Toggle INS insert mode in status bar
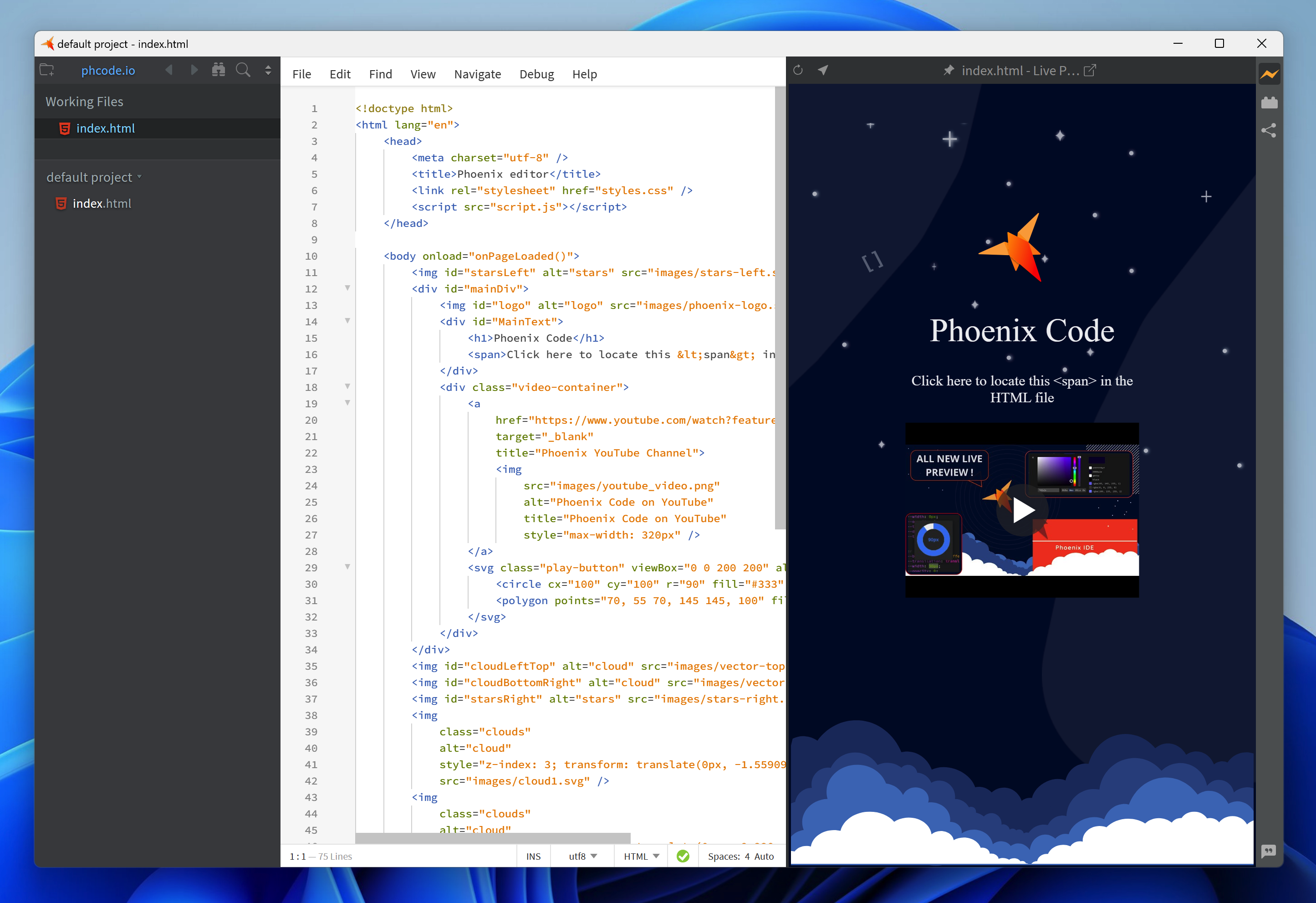The image size is (1316, 903). tap(533, 857)
